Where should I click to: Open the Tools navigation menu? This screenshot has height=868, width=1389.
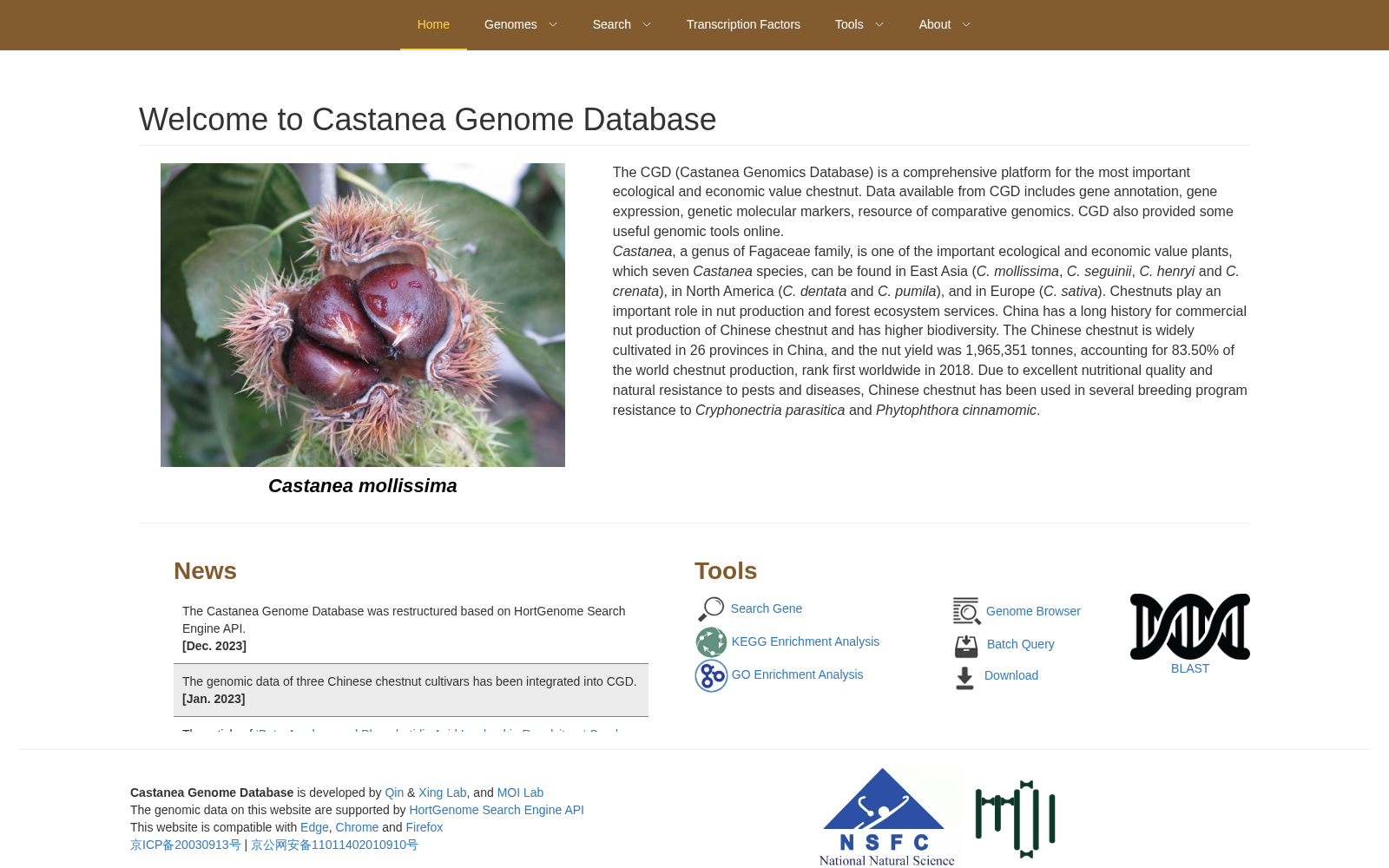click(x=849, y=24)
